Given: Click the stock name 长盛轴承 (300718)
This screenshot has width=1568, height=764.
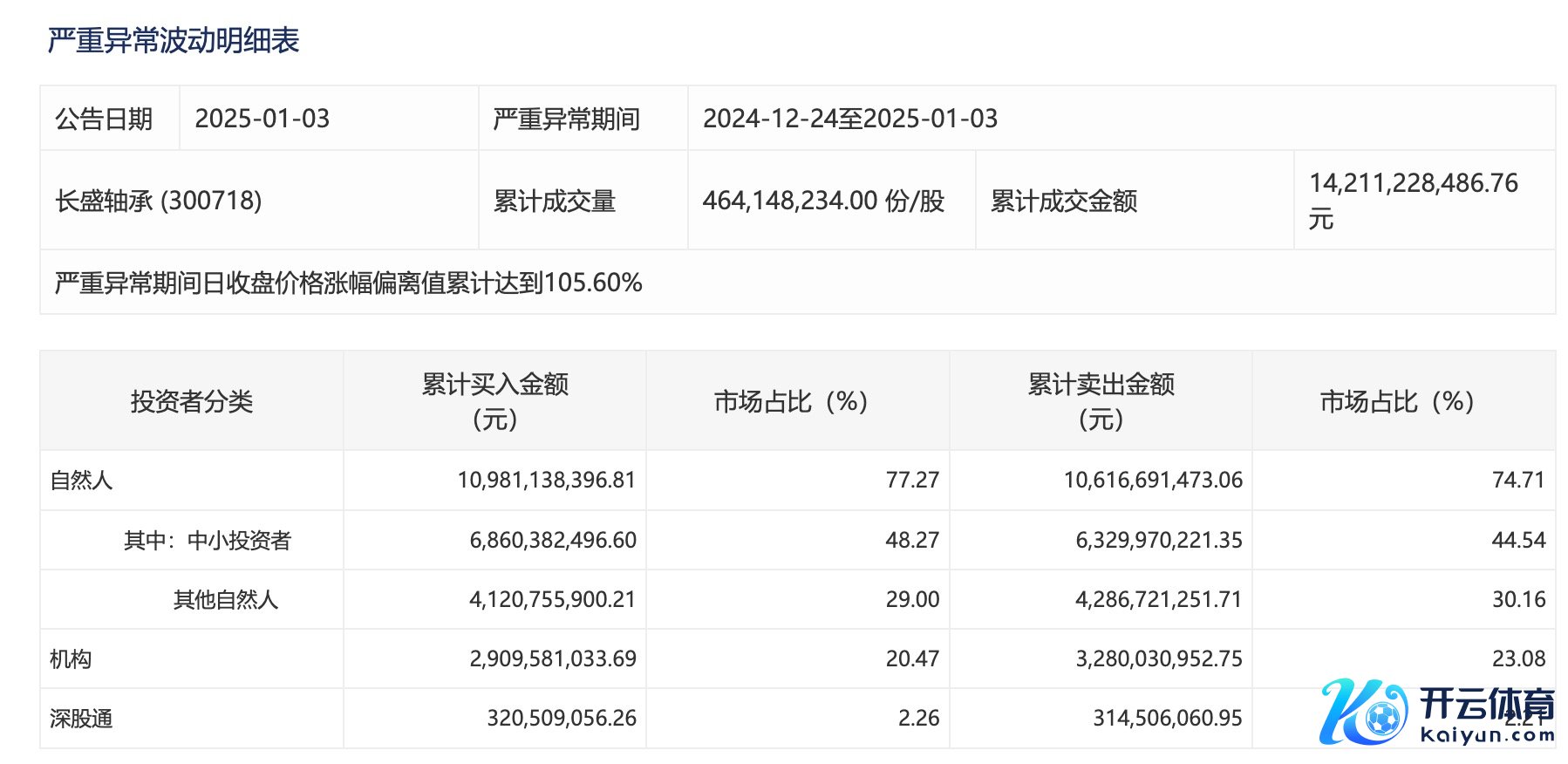Looking at the screenshot, I should point(159,201).
